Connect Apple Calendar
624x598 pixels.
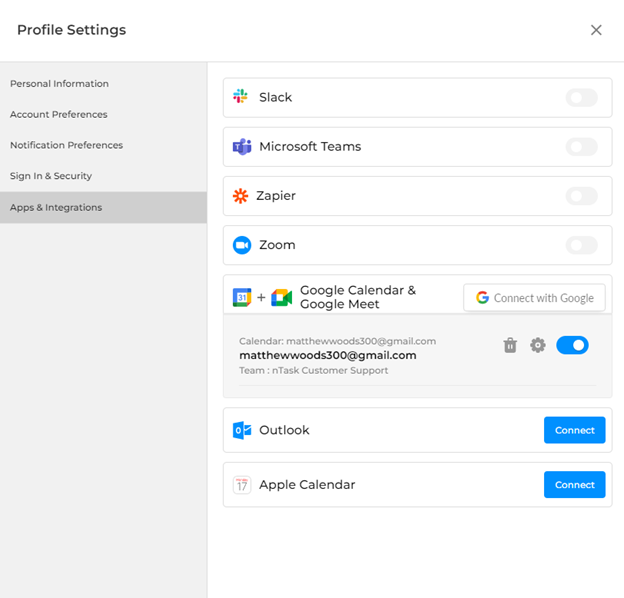[x=575, y=485]
